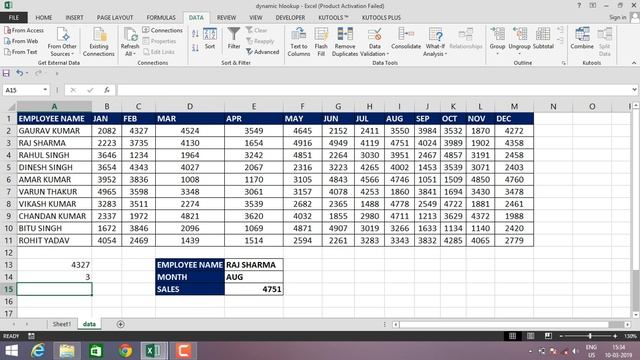Open File Explorer in taskbar
This screenshot has height=360, width=640.
pyautogui.click(x=67, y=351)
